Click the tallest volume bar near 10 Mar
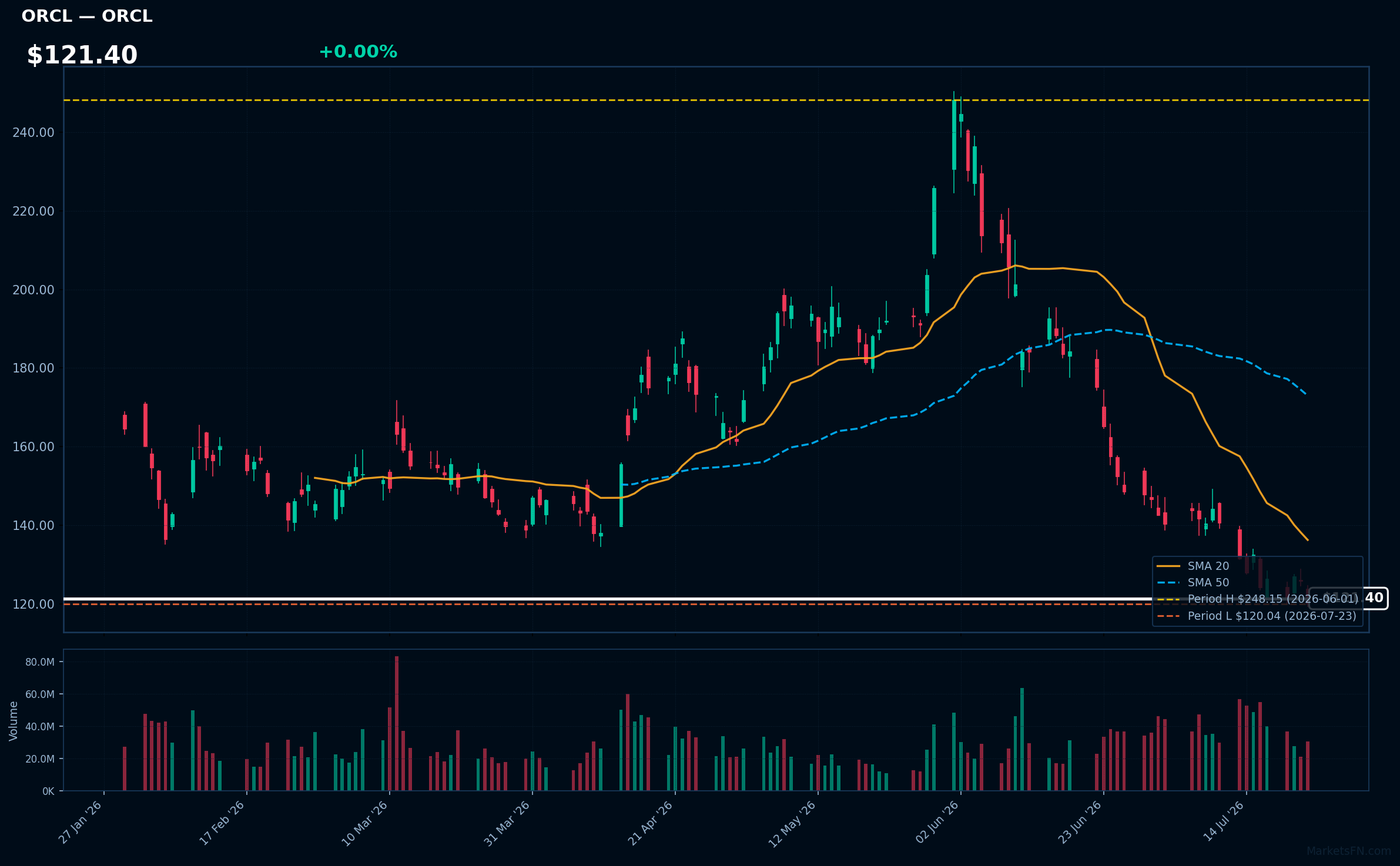Screen dimensions: 1400x866 tap(397, 723)
